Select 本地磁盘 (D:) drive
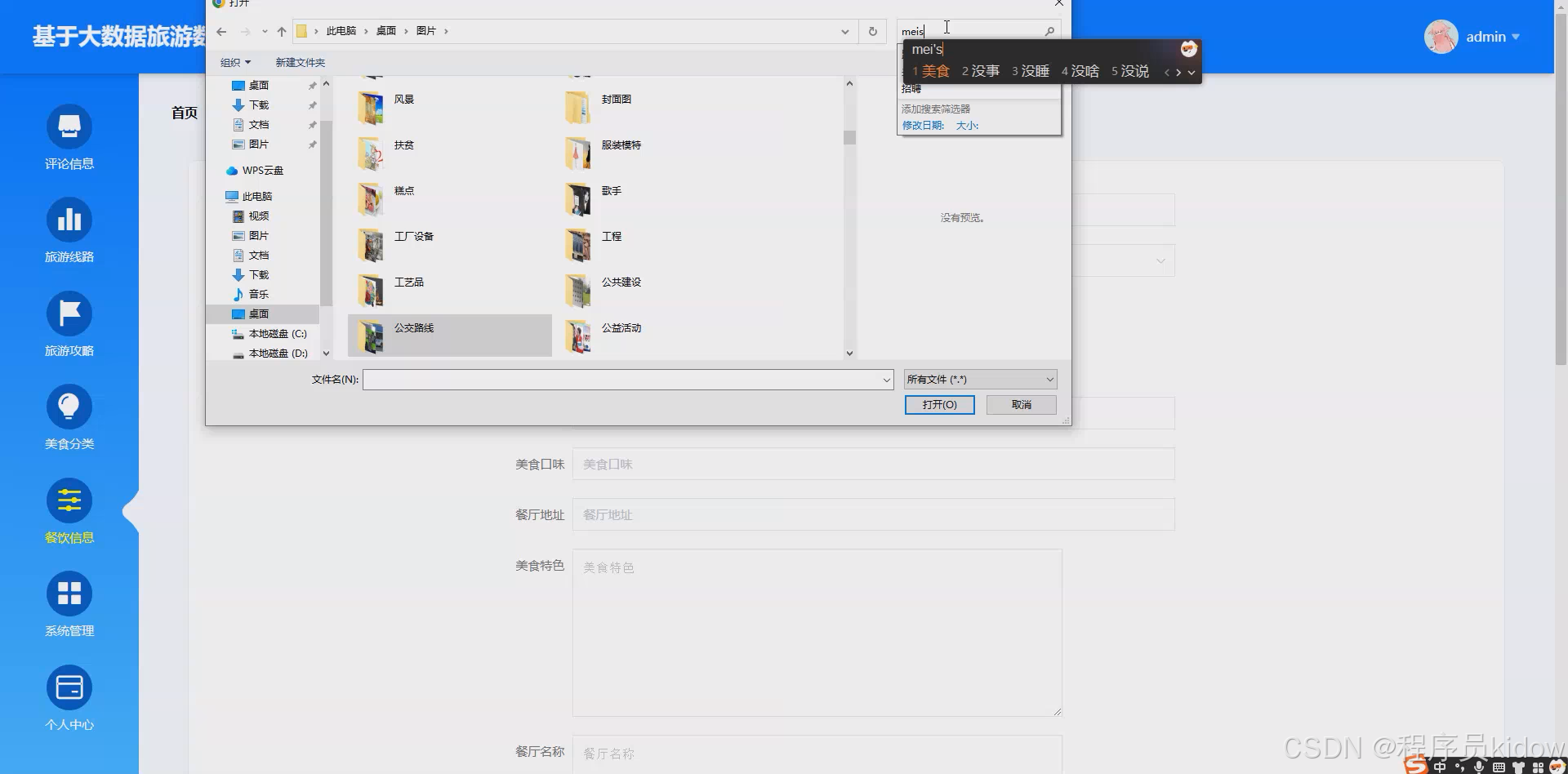Image resolution: width=1568 pixels, height=774 pixels. [x=269, y=354]
